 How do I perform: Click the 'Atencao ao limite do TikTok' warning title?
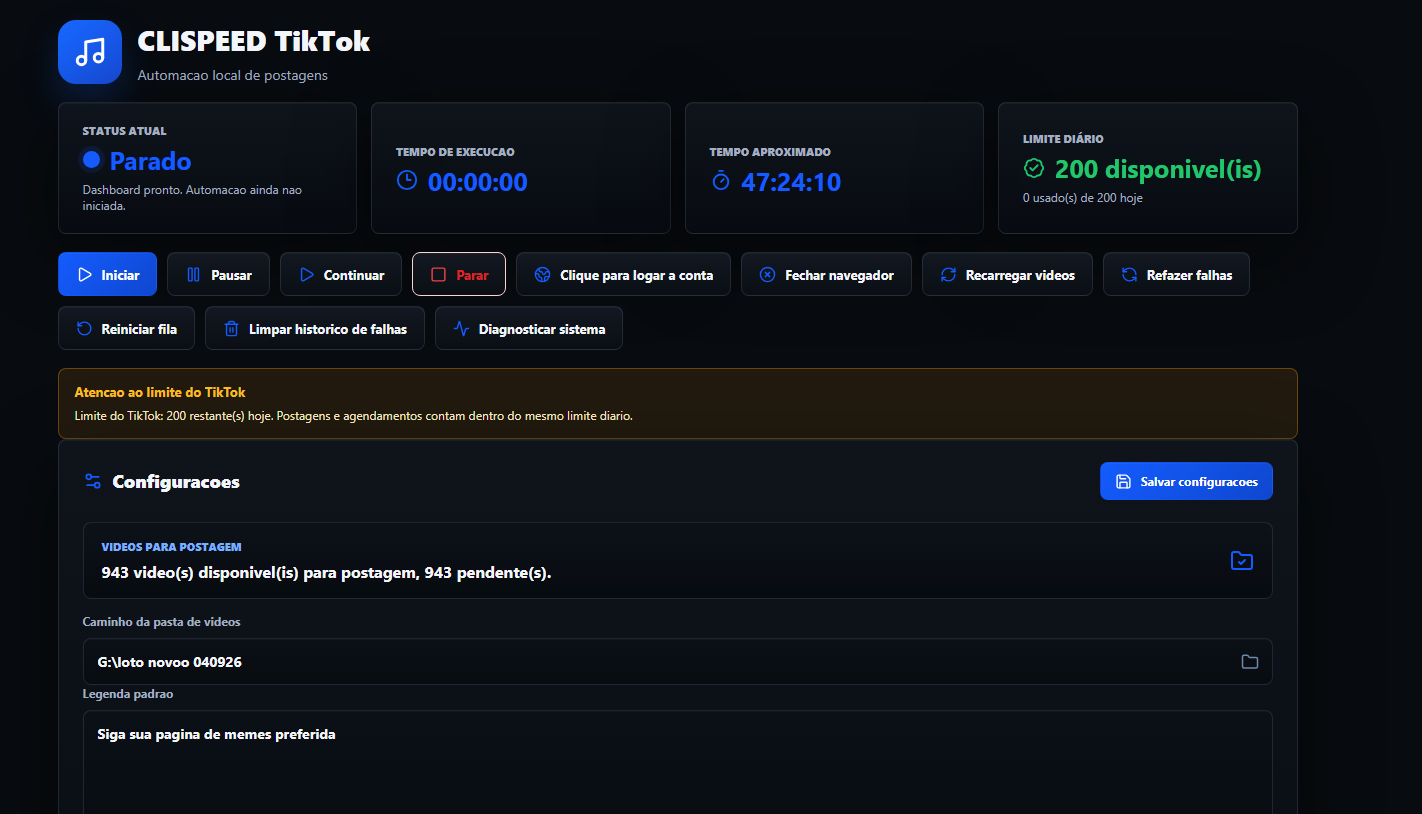click(x=160, y=392)
